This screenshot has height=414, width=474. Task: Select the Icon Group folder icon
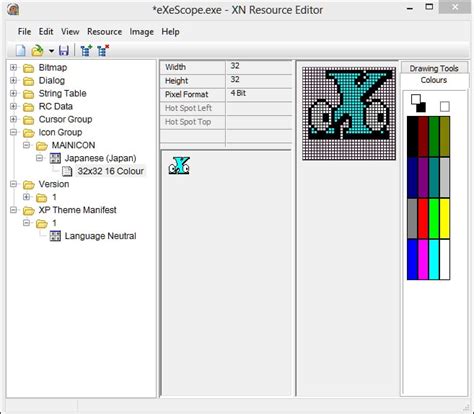[29, 133]
